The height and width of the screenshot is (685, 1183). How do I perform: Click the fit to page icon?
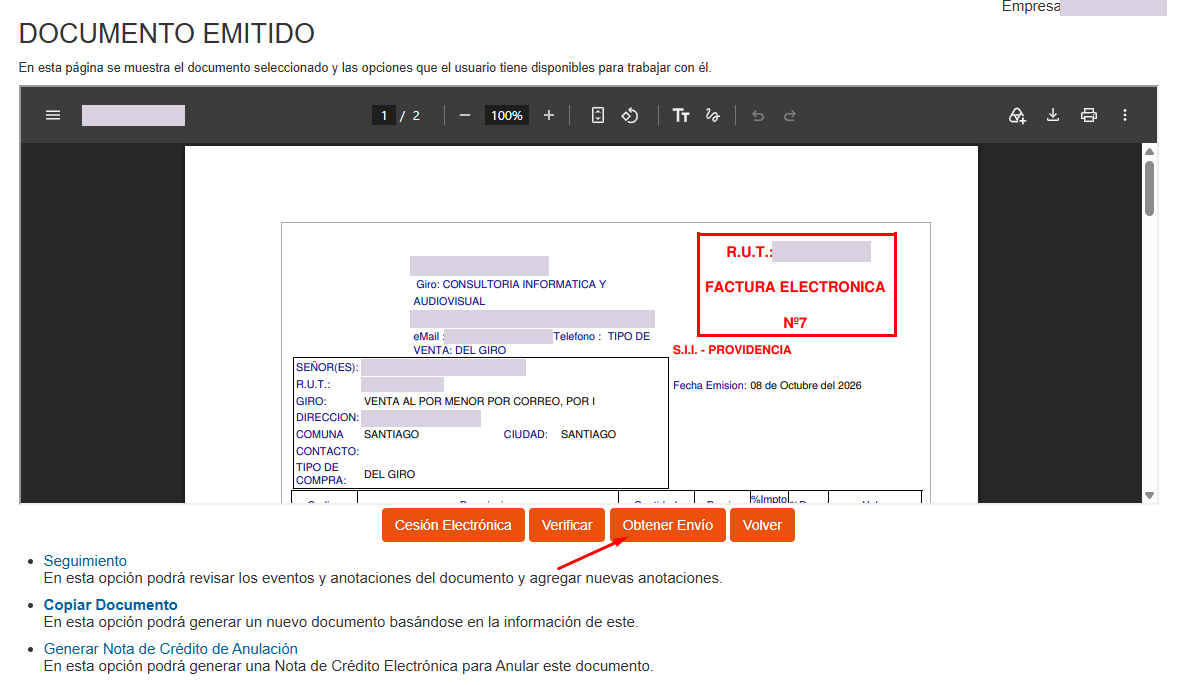point(598,115)
